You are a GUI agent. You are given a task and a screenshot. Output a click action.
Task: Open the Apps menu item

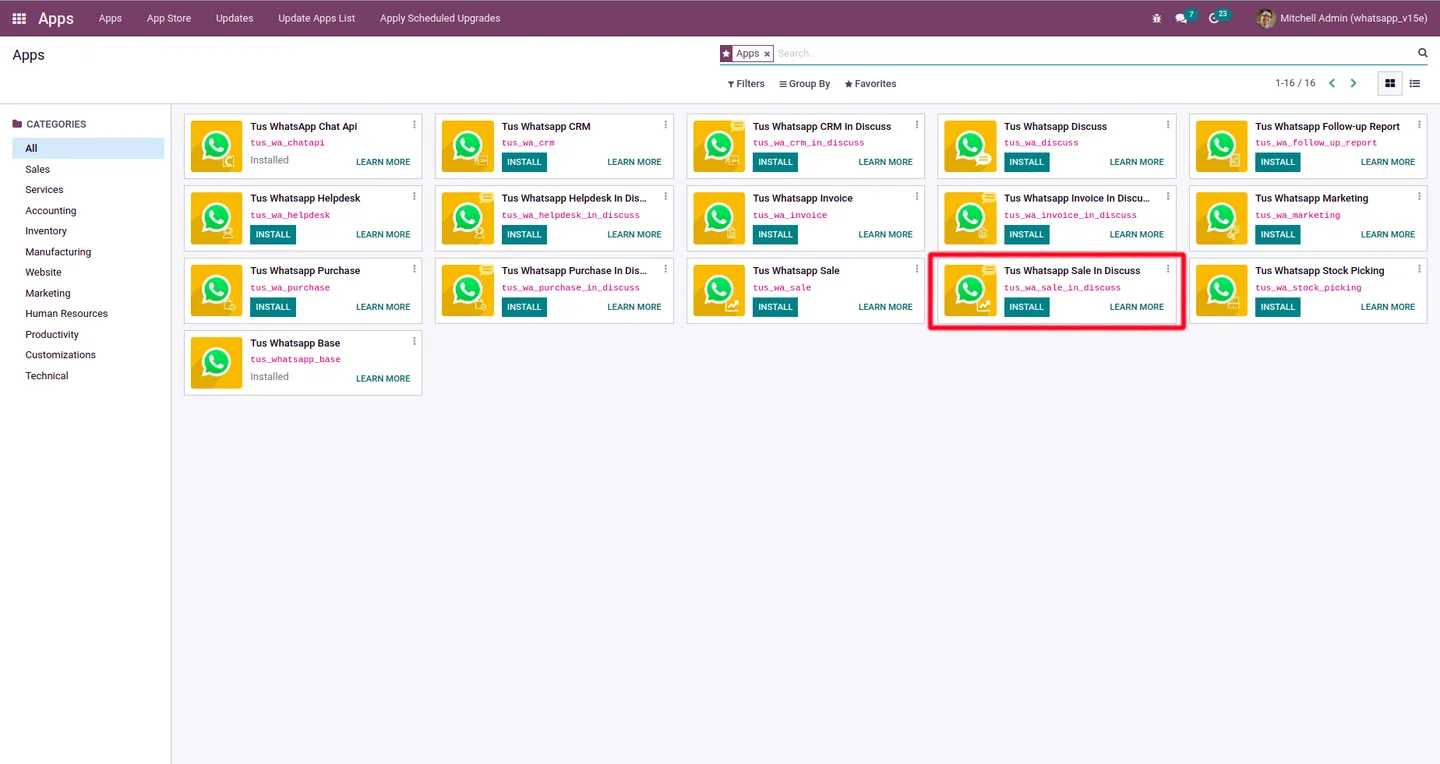tap(110, 18)
